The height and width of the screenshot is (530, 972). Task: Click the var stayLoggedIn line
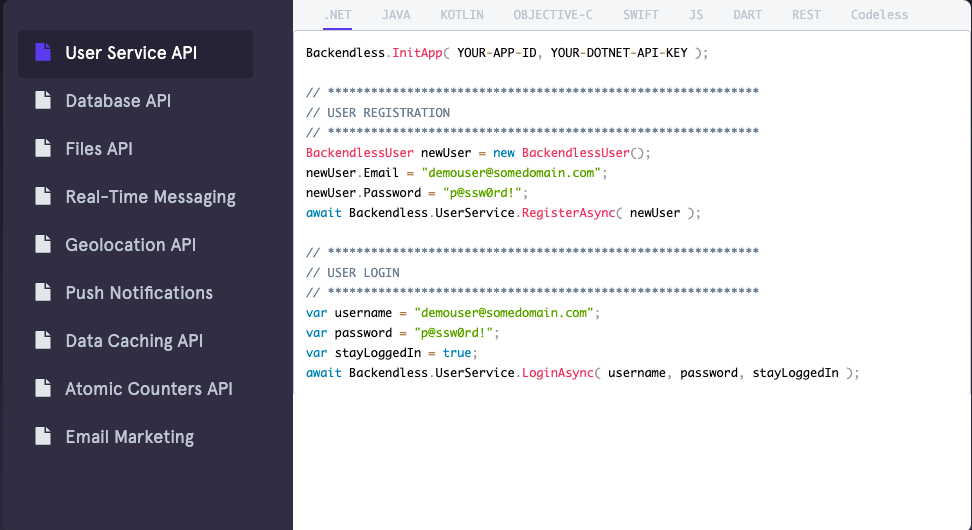392,353
